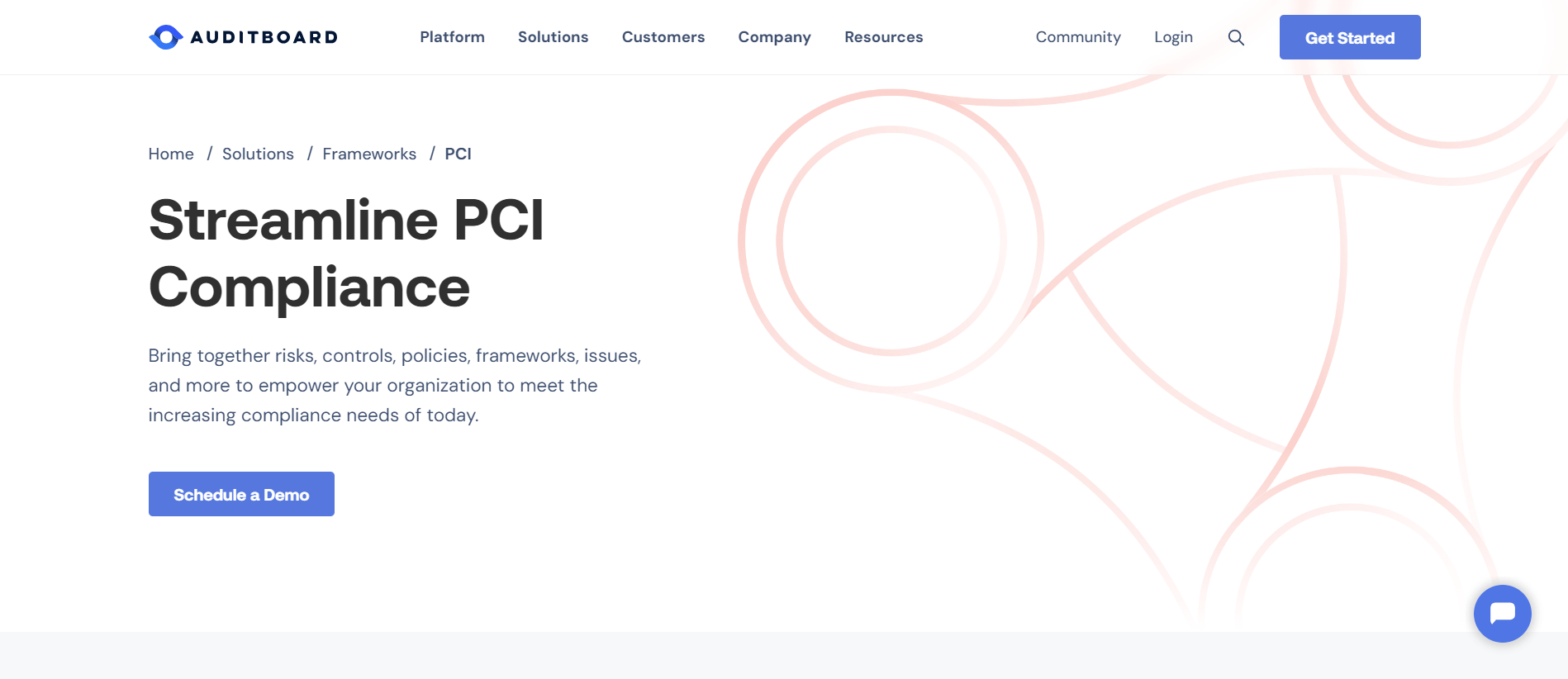This screenshot has height=679, width=1568.
Task: Open the Company menu
Action: pyautogui.click(x=775, y=37)
